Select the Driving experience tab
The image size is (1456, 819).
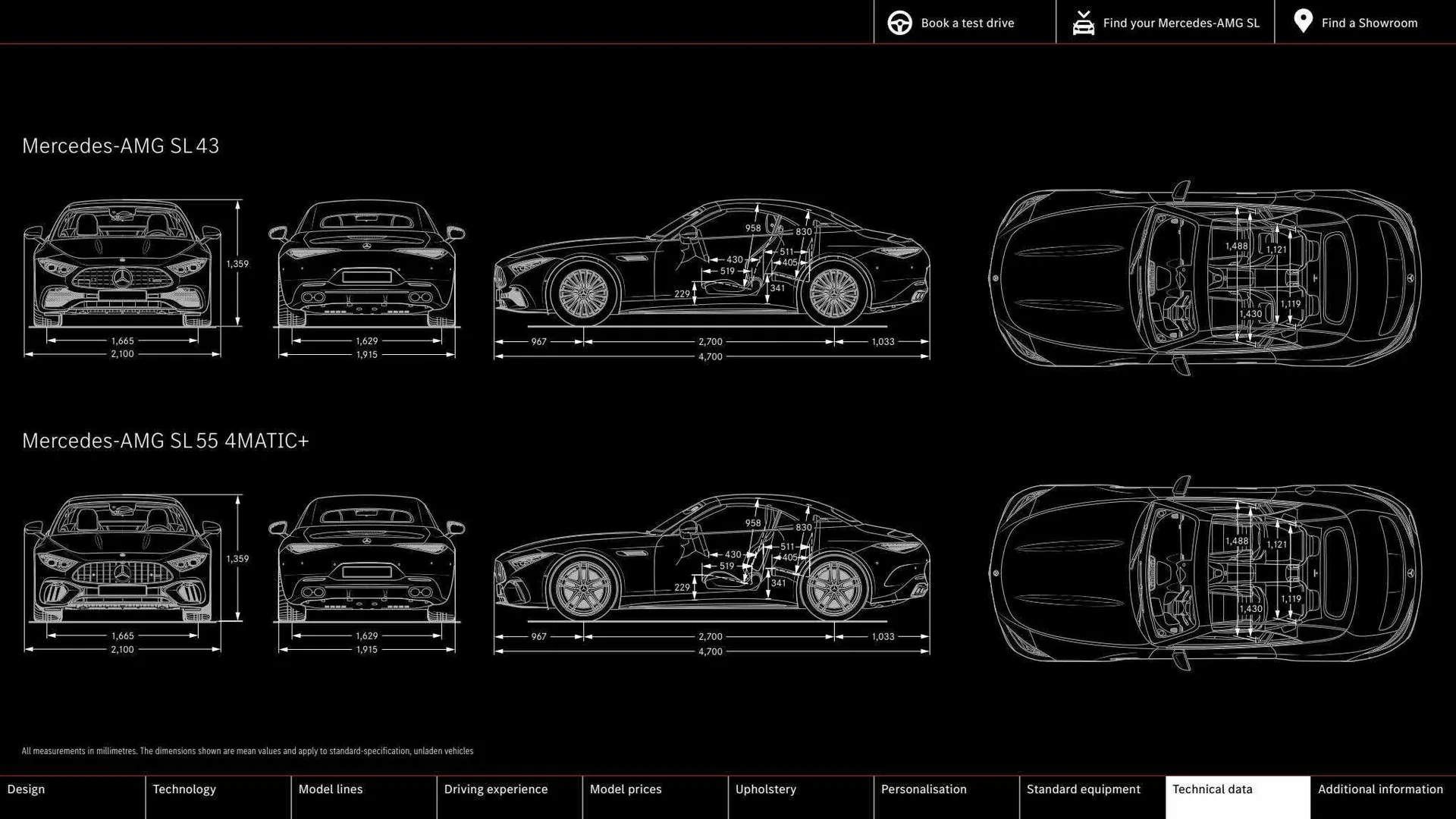pyautogui.click(x=496, y=789)
